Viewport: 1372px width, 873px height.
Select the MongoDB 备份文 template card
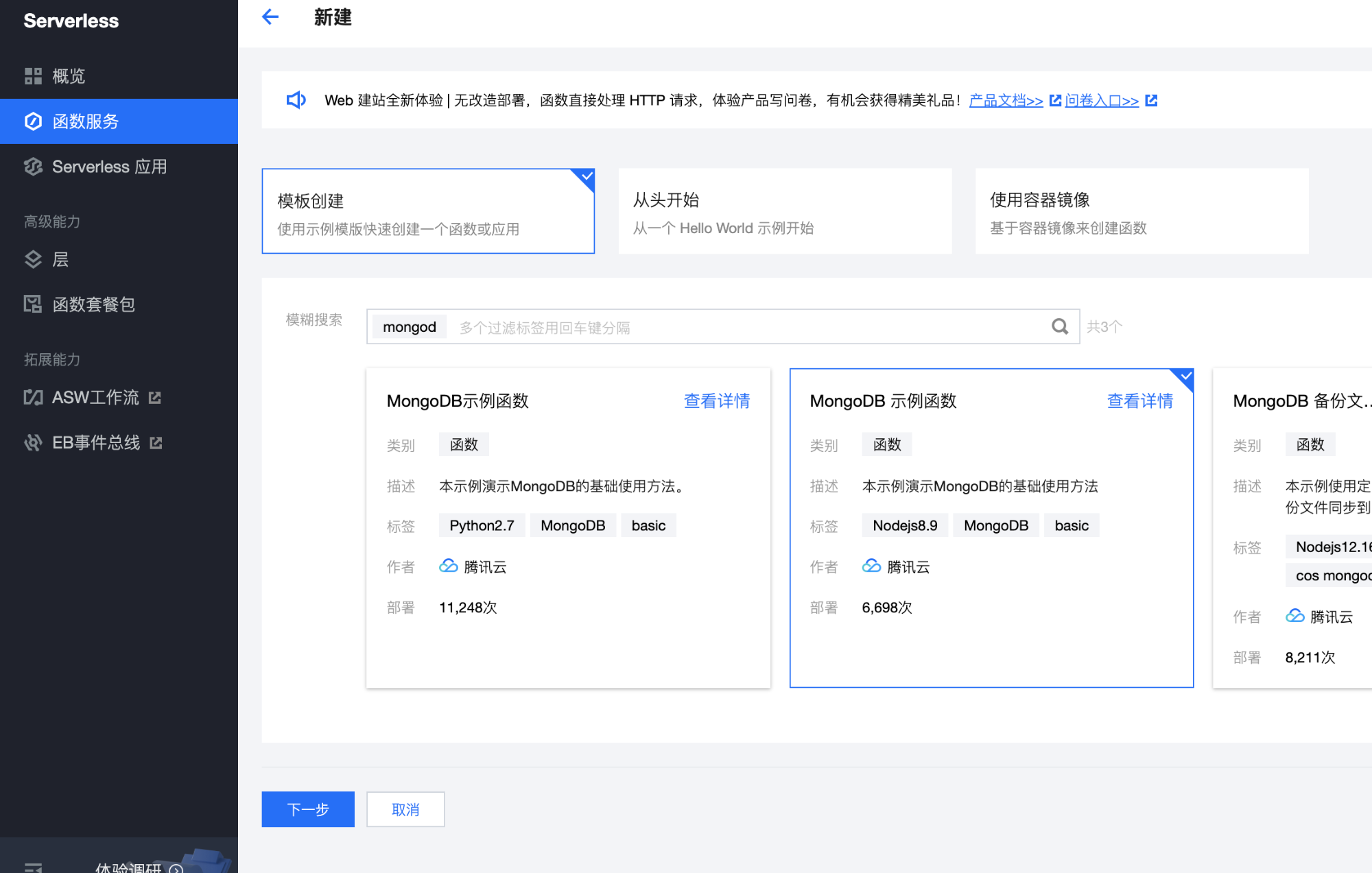point(1292,528)
